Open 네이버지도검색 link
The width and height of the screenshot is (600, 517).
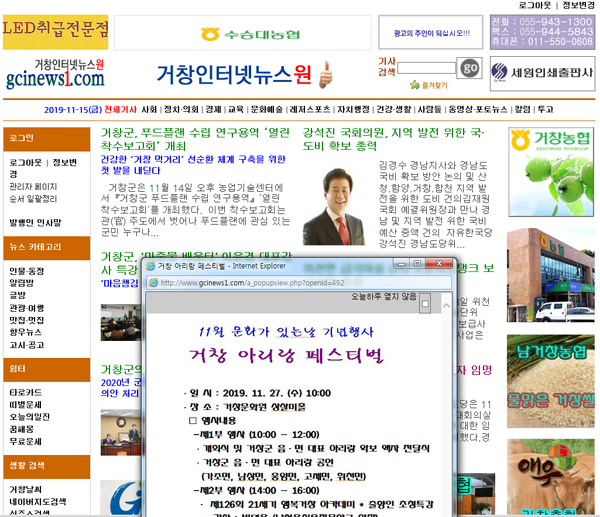[x=38, y=502]
